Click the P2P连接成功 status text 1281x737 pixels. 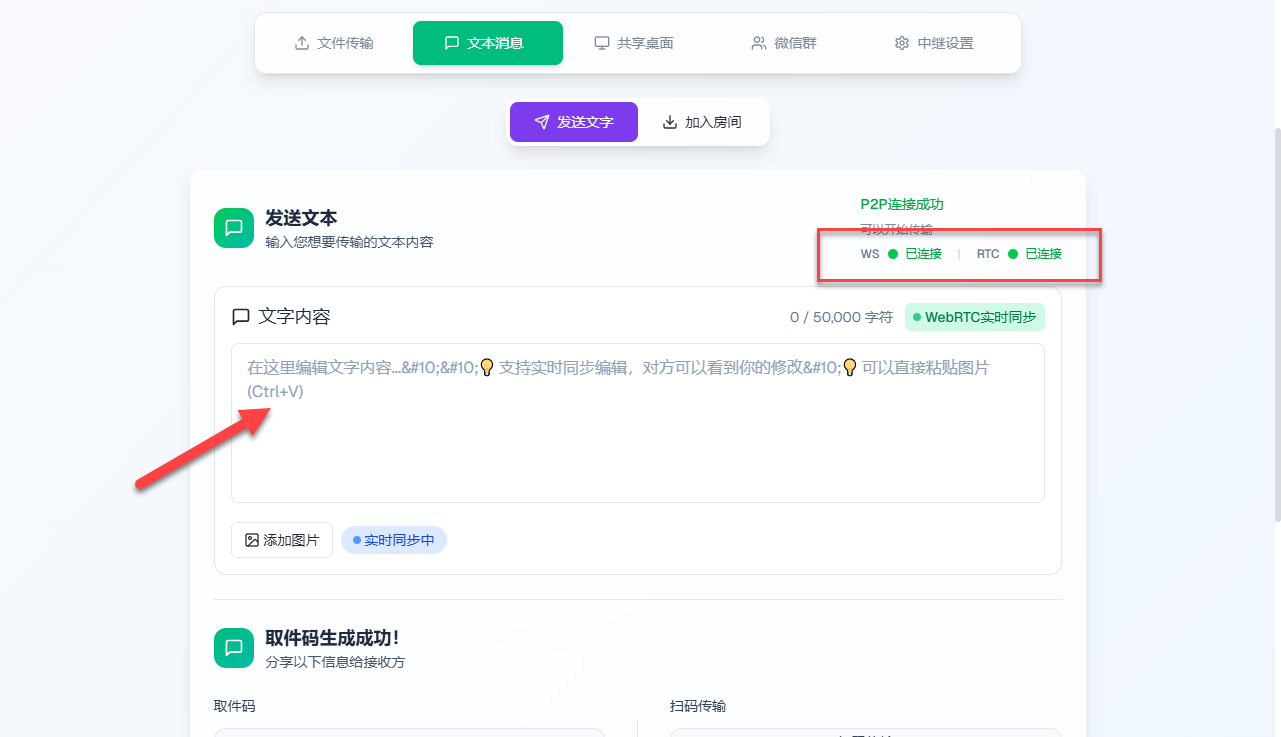[902, 204]
